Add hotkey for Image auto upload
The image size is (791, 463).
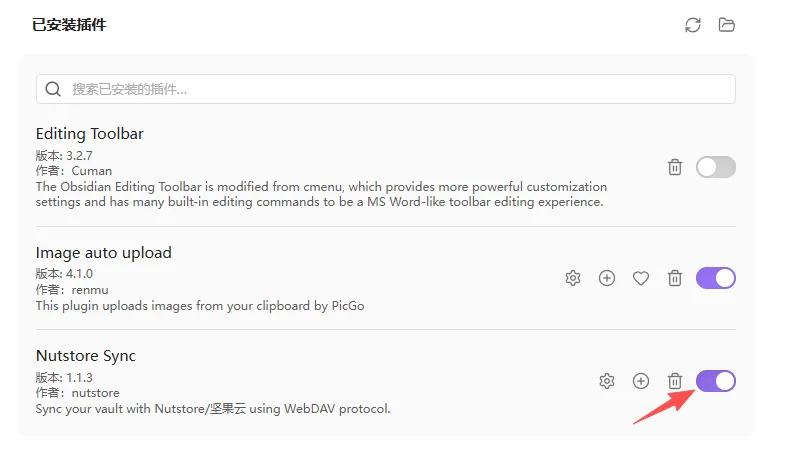(x=606, y=278)
